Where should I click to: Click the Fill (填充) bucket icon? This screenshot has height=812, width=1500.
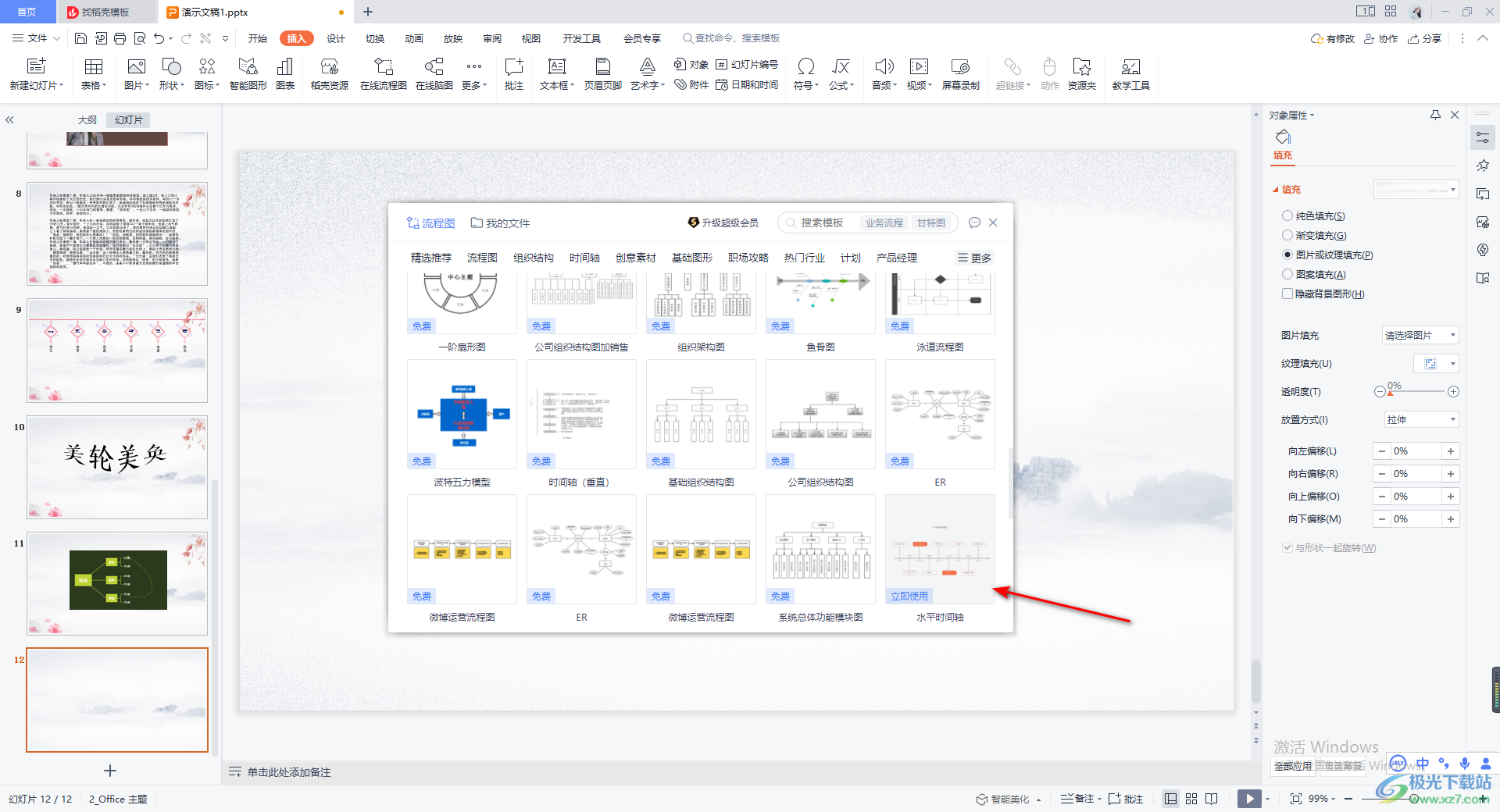(1283, 137)
